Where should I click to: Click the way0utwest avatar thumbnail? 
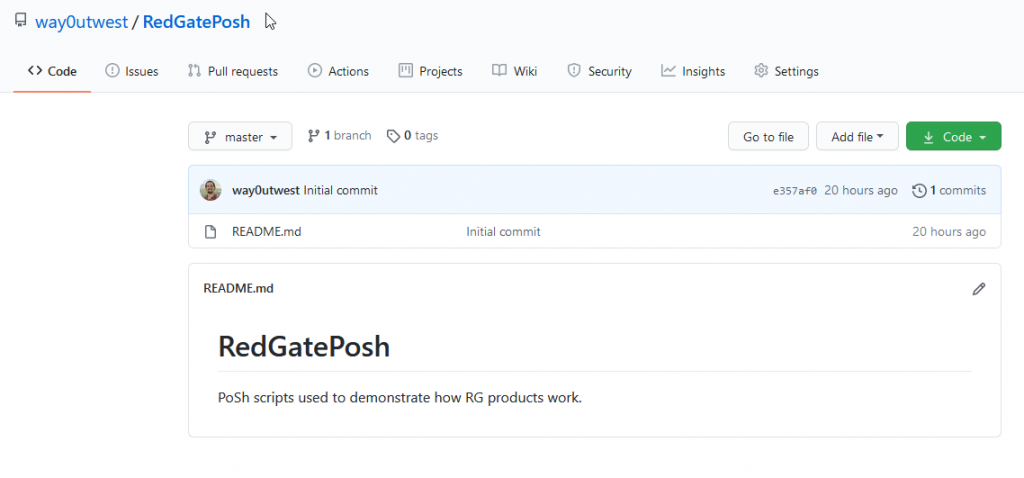[x=211, y=190]
